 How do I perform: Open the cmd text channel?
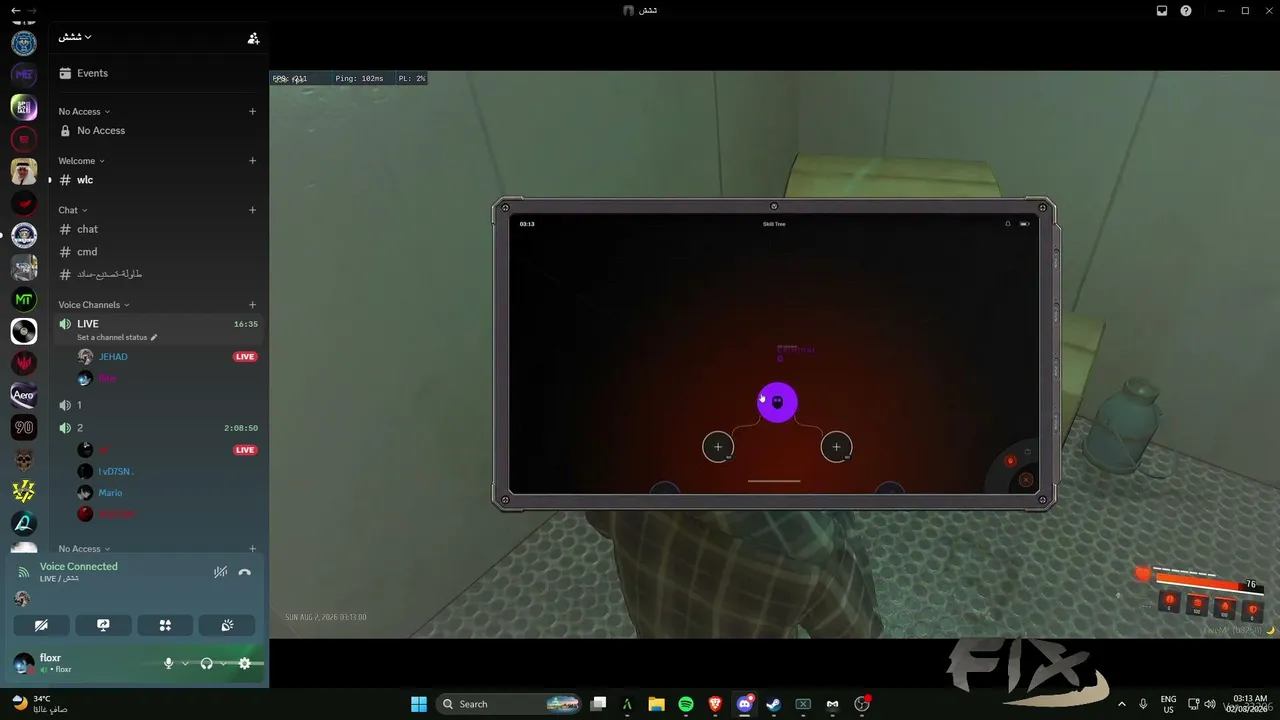pyautogui.click(x=158, y=252)
